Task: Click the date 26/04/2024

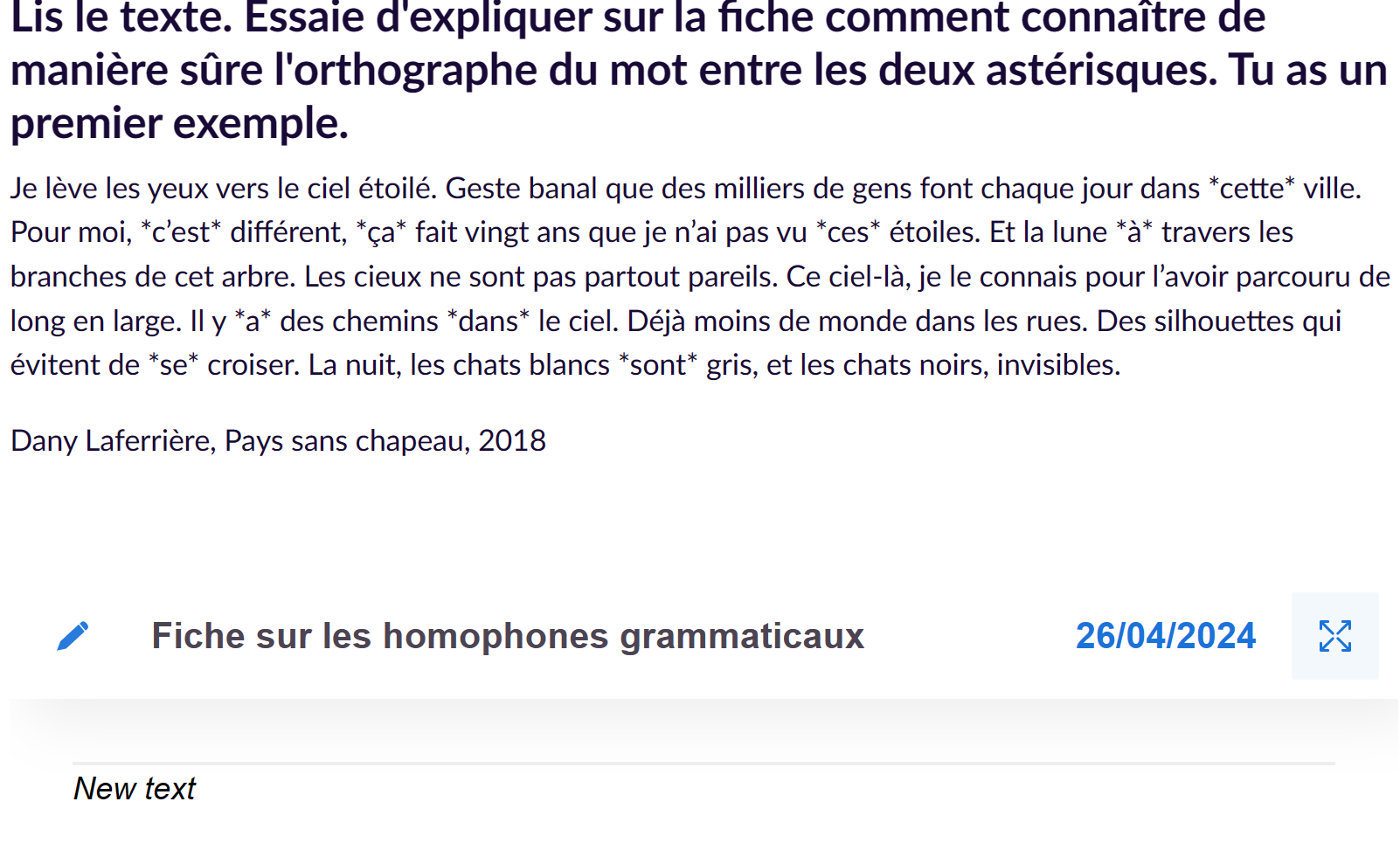Action: (x=1165, y=636)
